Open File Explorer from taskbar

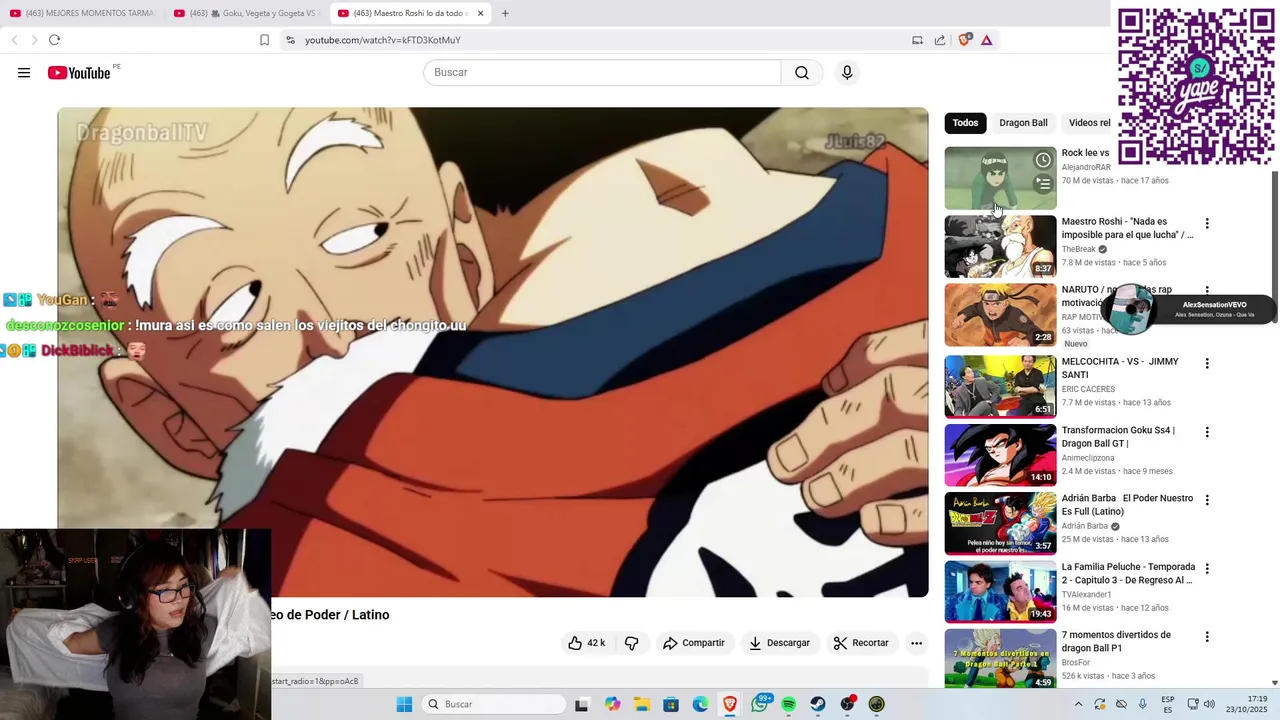click(641, 704)
